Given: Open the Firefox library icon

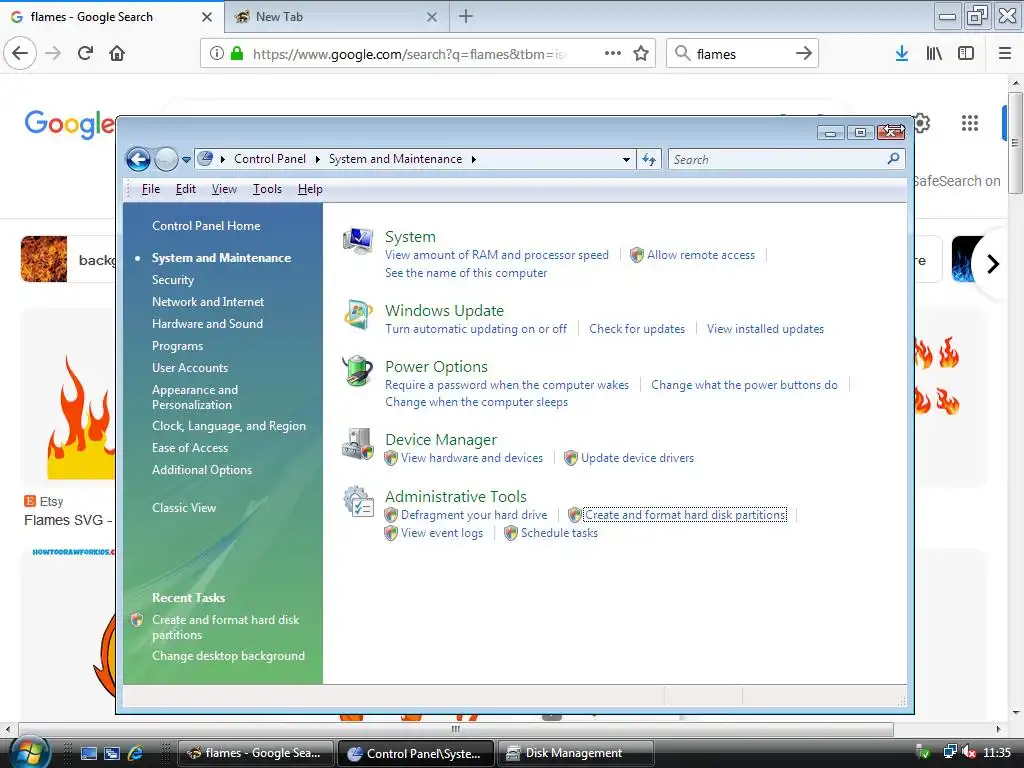Looking at the screenshot, I should (934, 53).
